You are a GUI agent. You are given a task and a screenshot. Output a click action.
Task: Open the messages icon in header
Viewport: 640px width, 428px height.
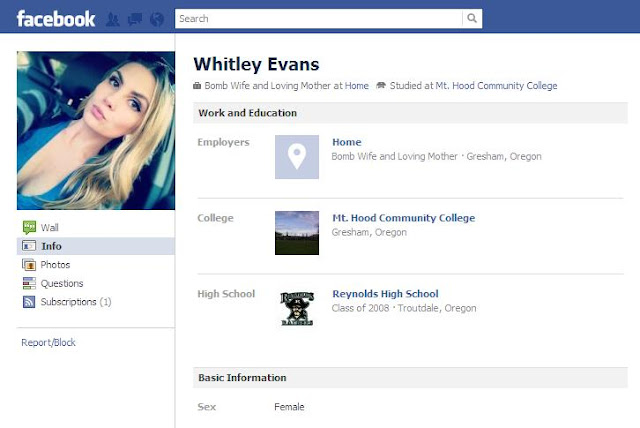(x=135, y=19)
